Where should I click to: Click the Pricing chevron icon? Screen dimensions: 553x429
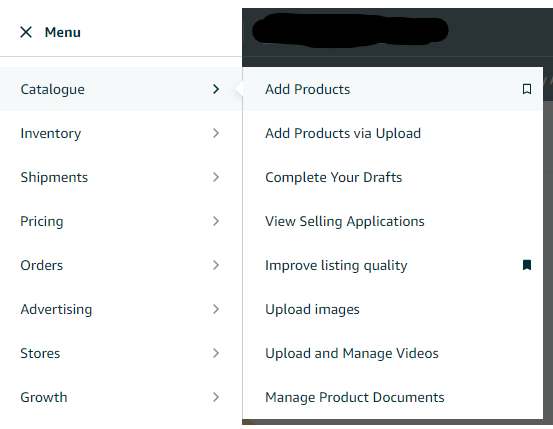coord(216,221)
